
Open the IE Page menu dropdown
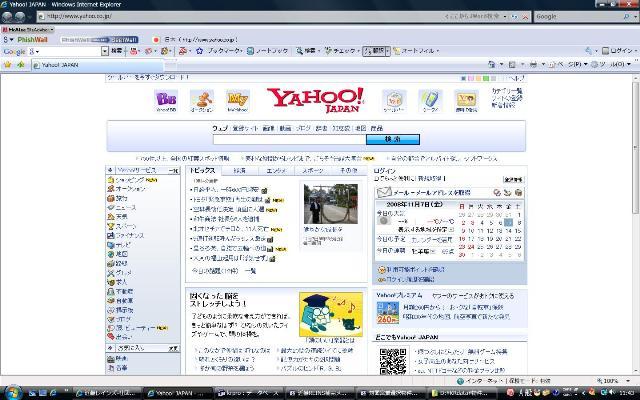click(x=586, y=64)
